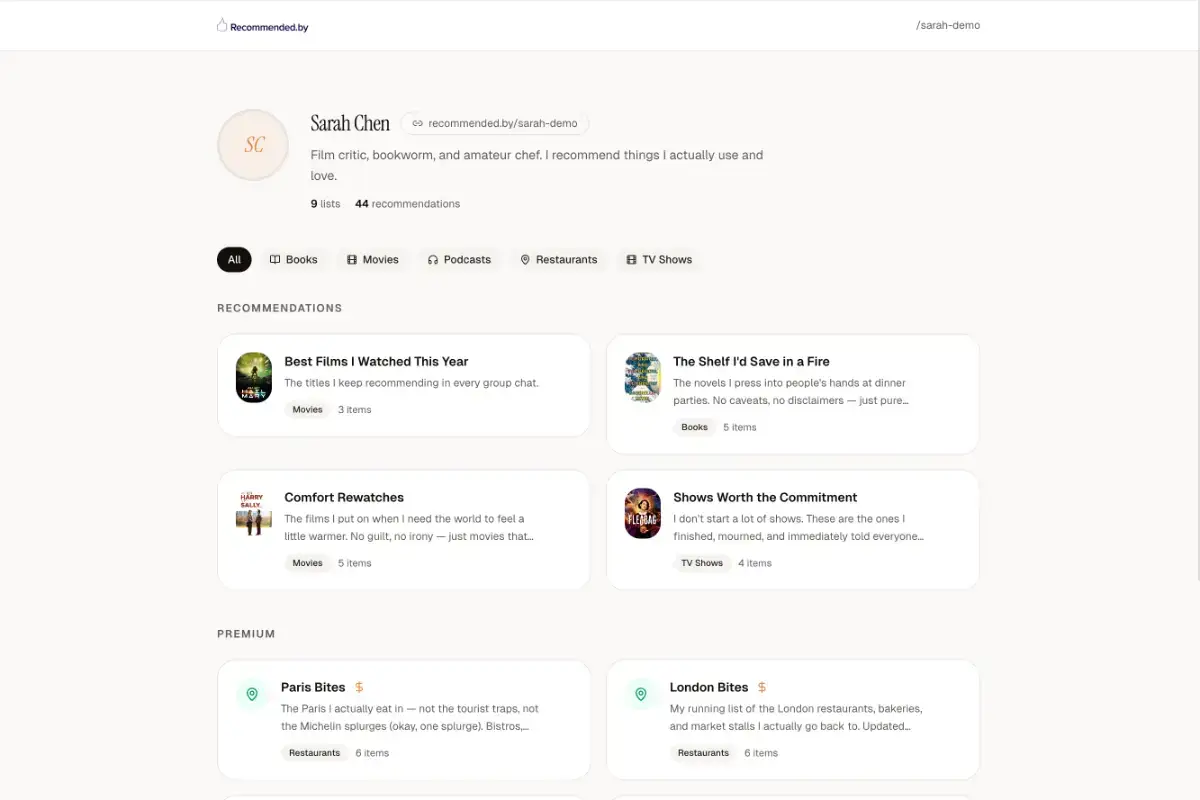Click the SC profile avatar

click(253, 145)
